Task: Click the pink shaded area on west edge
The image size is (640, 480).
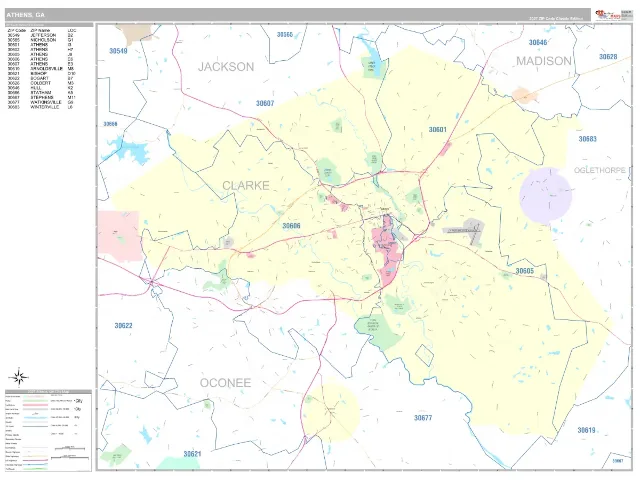Action: (x=120, y=236)
